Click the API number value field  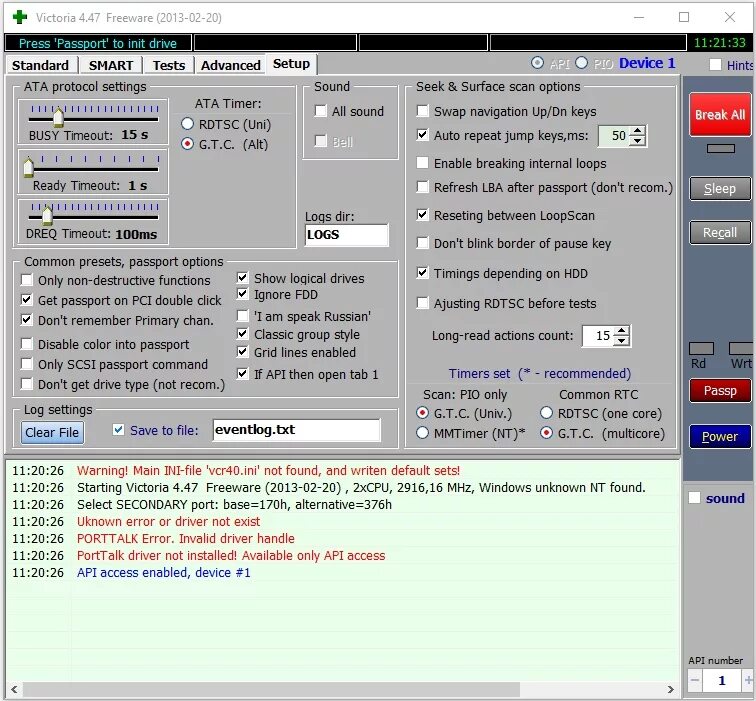[x=722, y=680]
